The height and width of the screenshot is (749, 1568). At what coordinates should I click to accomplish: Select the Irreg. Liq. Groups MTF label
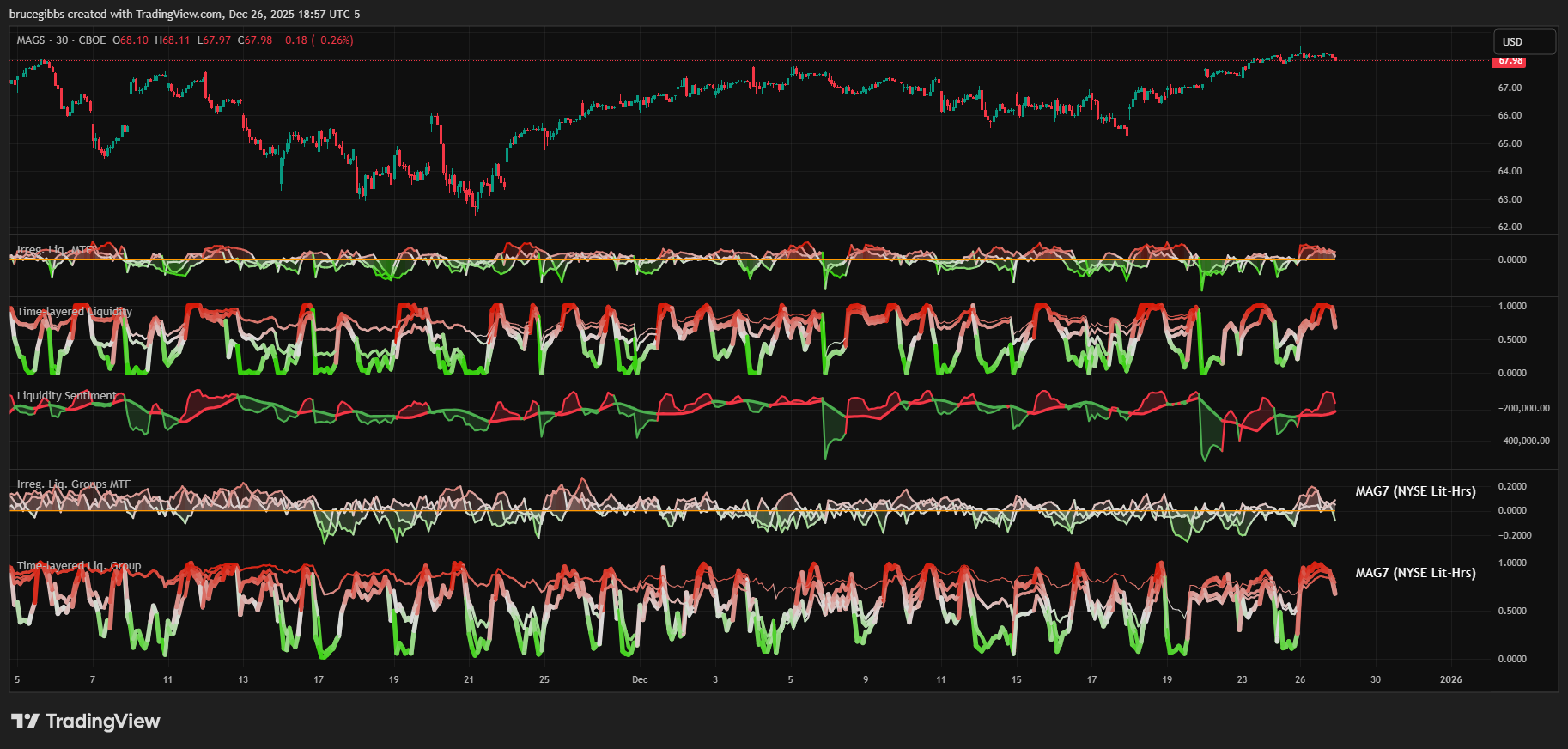point(74,484)
